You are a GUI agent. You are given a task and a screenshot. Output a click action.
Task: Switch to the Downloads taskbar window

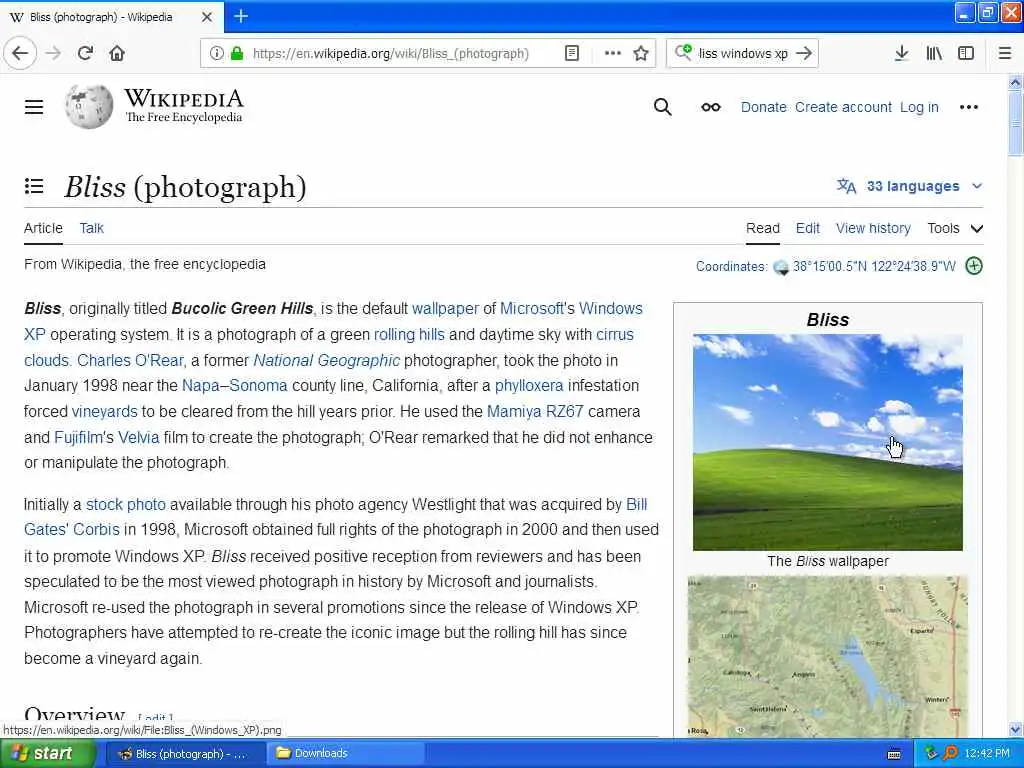coord(345,754)
